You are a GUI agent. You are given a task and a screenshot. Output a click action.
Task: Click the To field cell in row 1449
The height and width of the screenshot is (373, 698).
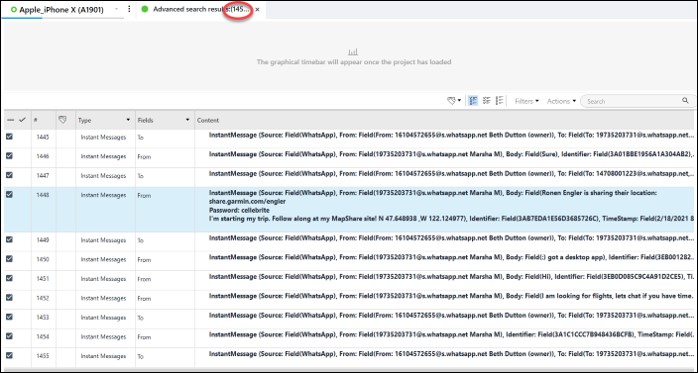[141, 240]
